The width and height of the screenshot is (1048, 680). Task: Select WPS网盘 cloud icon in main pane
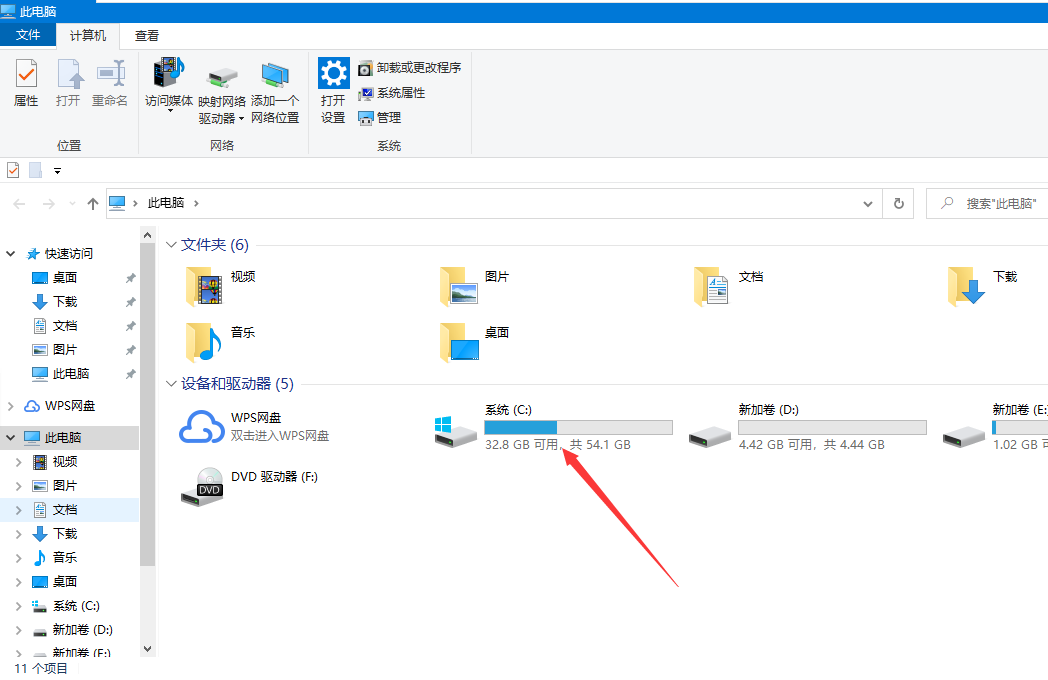point(201,427)
